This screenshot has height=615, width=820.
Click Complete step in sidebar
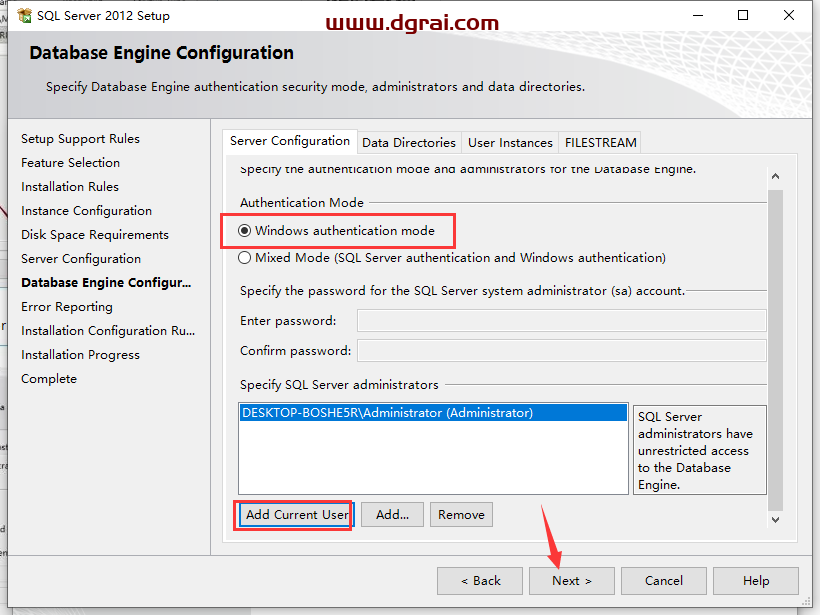(49, 379)
